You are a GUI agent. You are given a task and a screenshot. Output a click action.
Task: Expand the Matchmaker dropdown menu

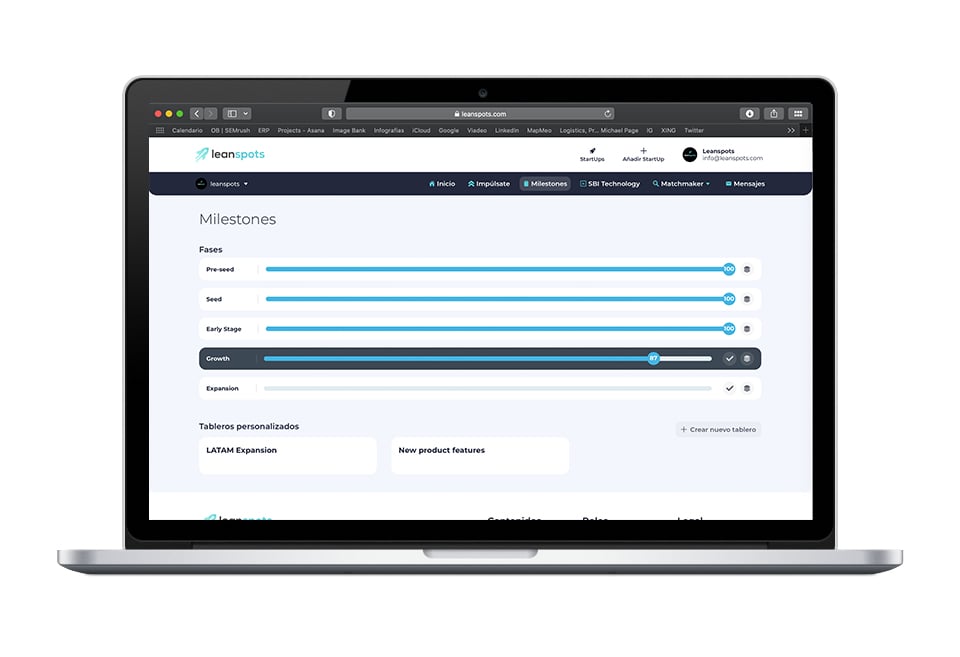681,184
